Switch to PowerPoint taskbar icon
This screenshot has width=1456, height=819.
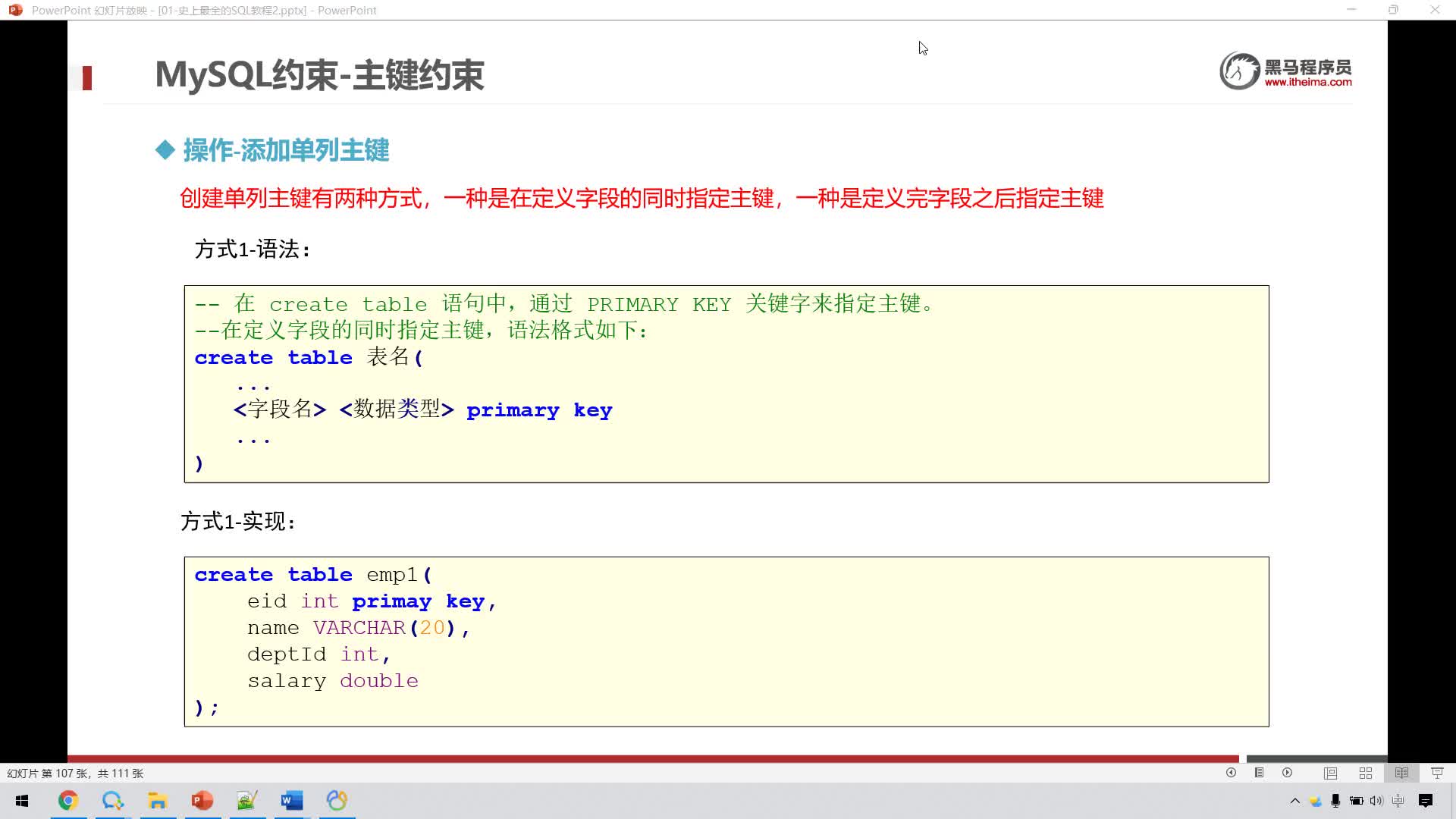coord(202,801)
